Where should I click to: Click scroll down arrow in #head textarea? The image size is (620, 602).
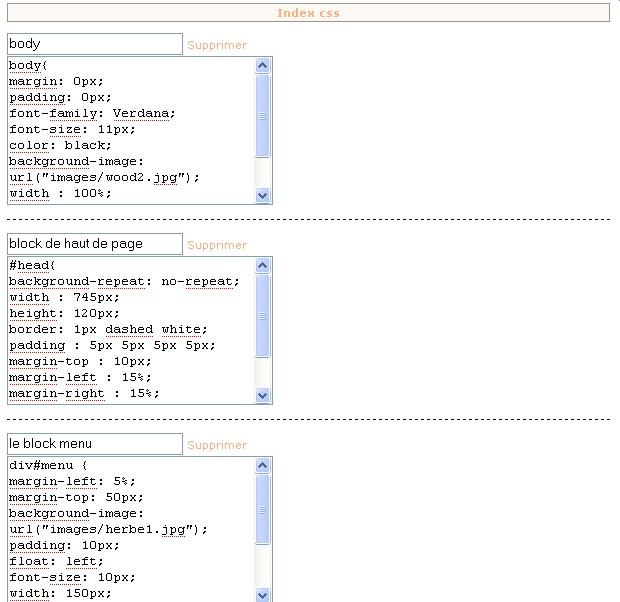263,395
